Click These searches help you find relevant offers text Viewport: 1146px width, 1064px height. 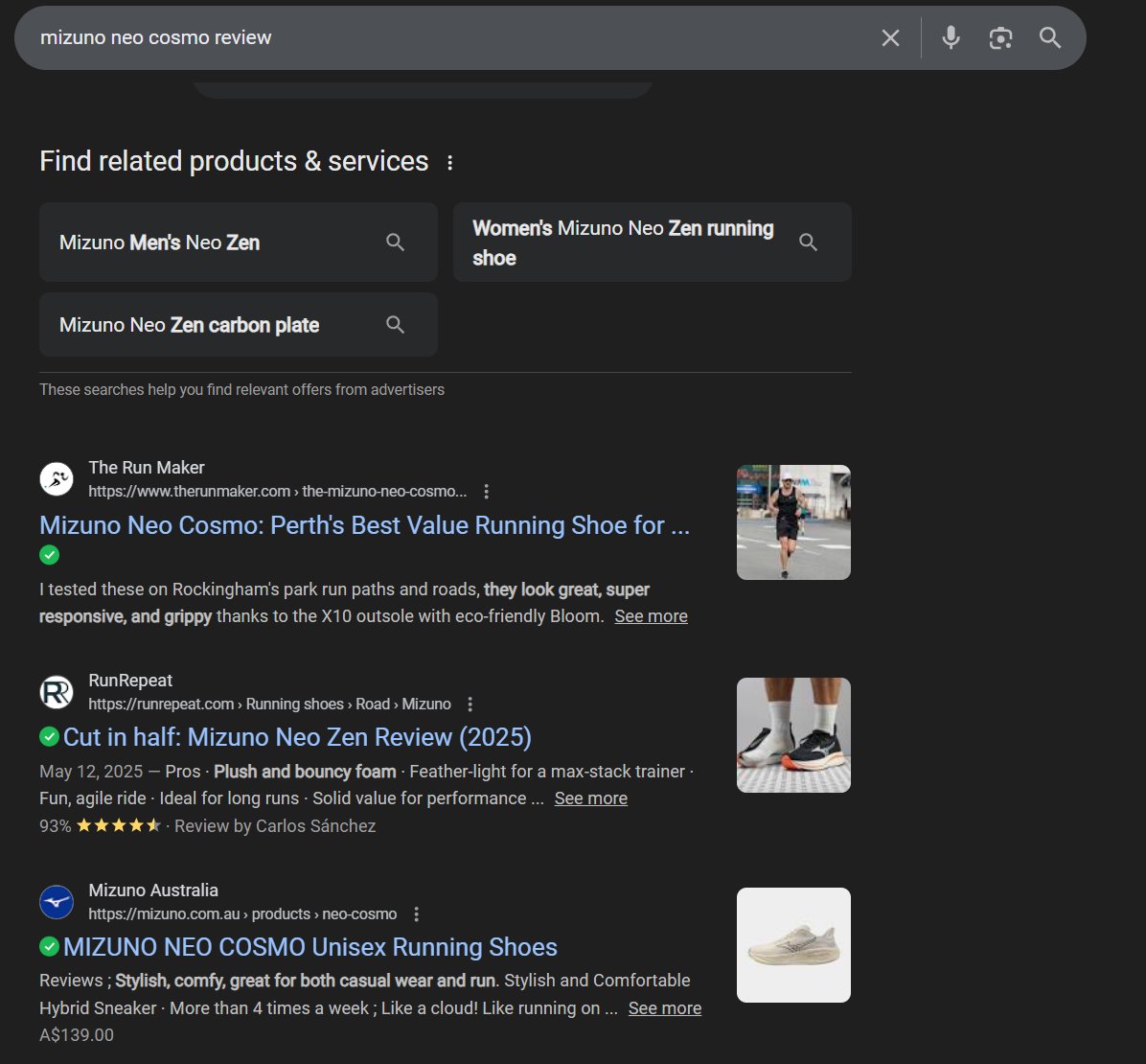point(241,390)
